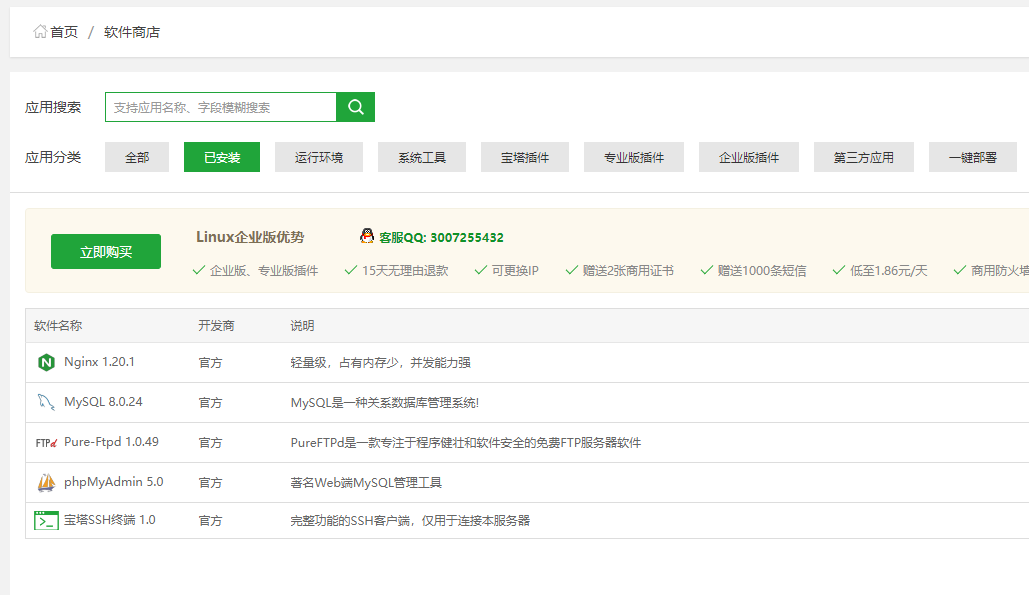Screen dimensions: 1029x595
Task: Click the 开发商 column header
Action: 217,325
